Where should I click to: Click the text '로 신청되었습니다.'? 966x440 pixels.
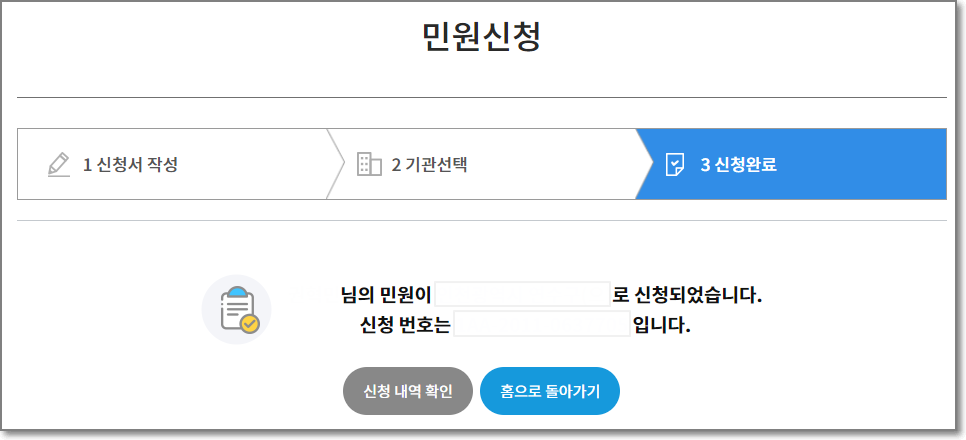pyautogui.click(x=688, y=295)
